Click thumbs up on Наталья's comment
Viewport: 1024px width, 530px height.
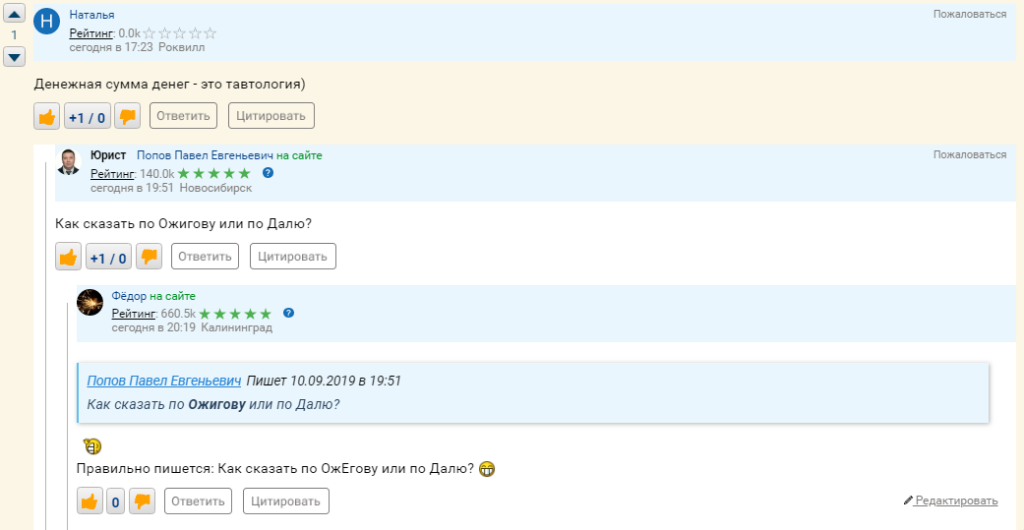click(x=47, y=117)
